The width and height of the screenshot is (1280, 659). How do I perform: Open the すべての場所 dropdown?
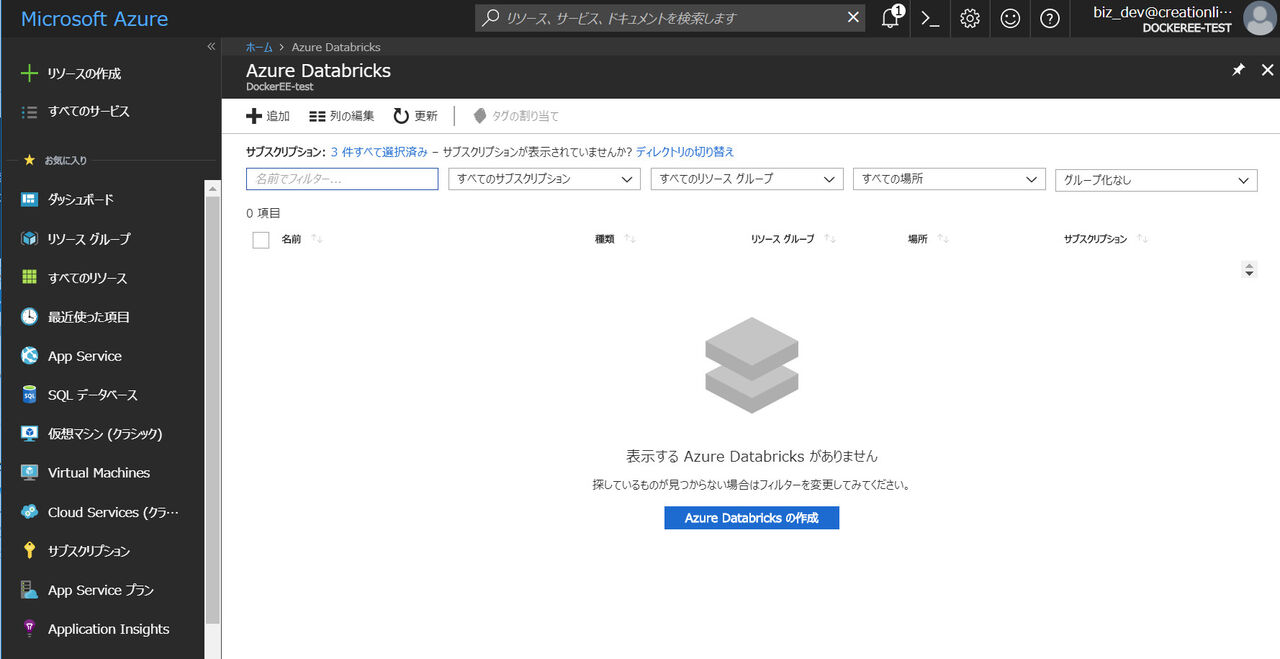949,179
